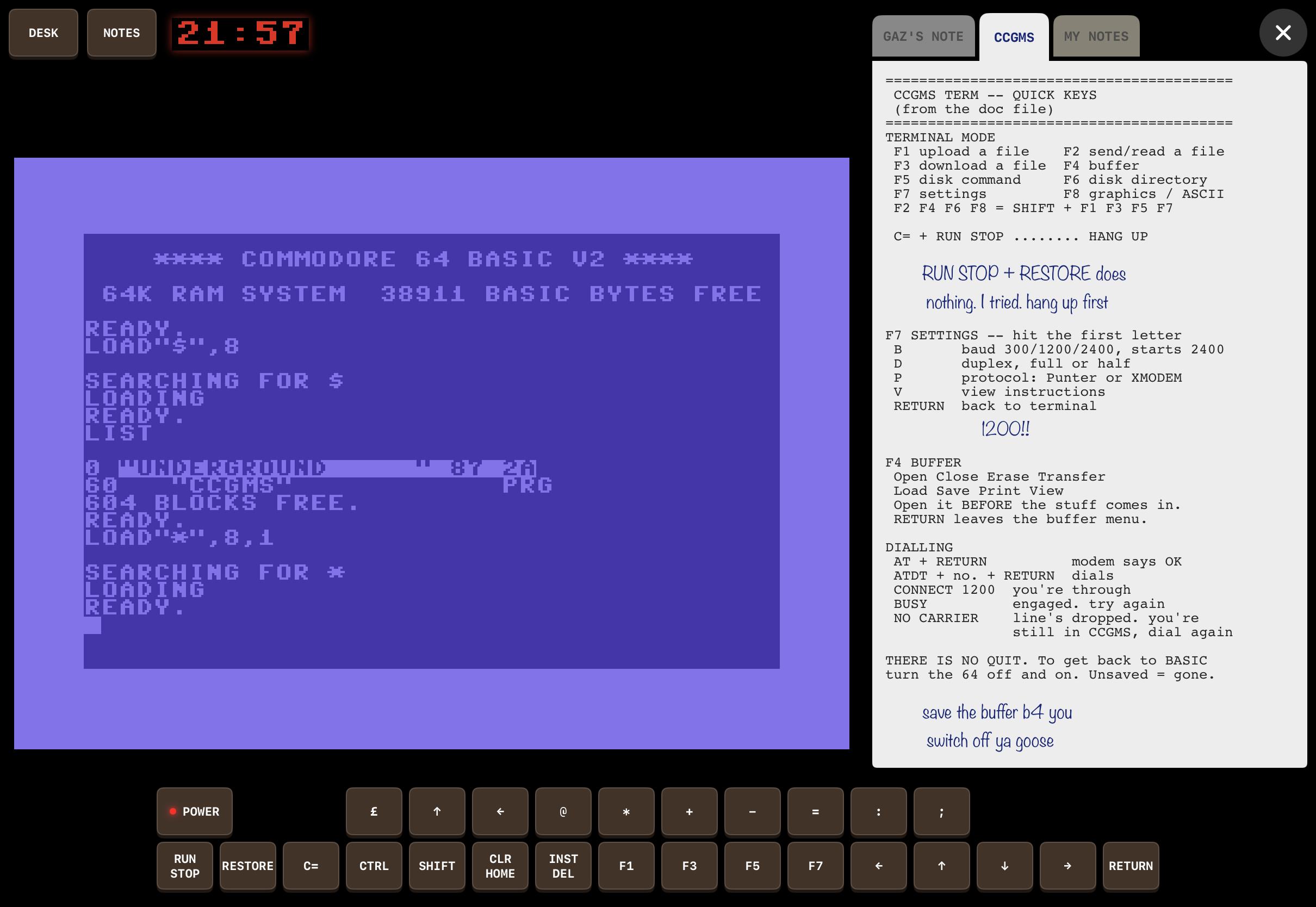1316x907 pixels.
Task: Switch to GAZ'S NOTE tab
Action: tap(923, 36)
